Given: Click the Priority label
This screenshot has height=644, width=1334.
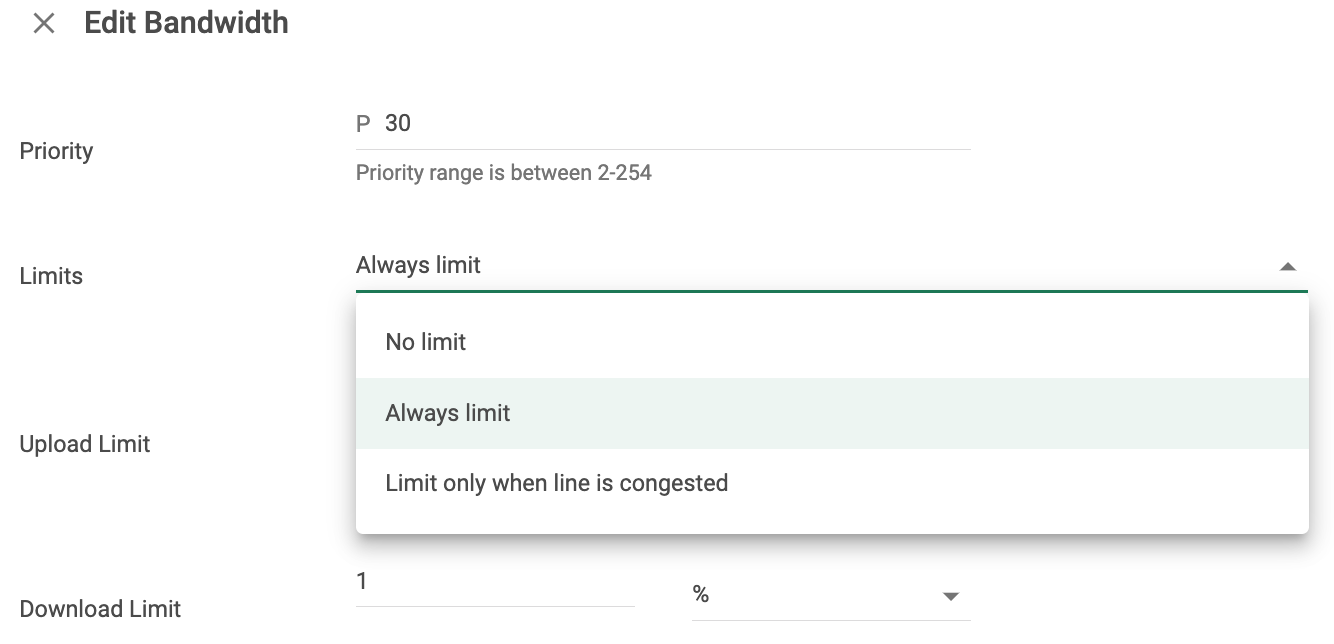Looking at the screenshot, I should click(56, 151).
